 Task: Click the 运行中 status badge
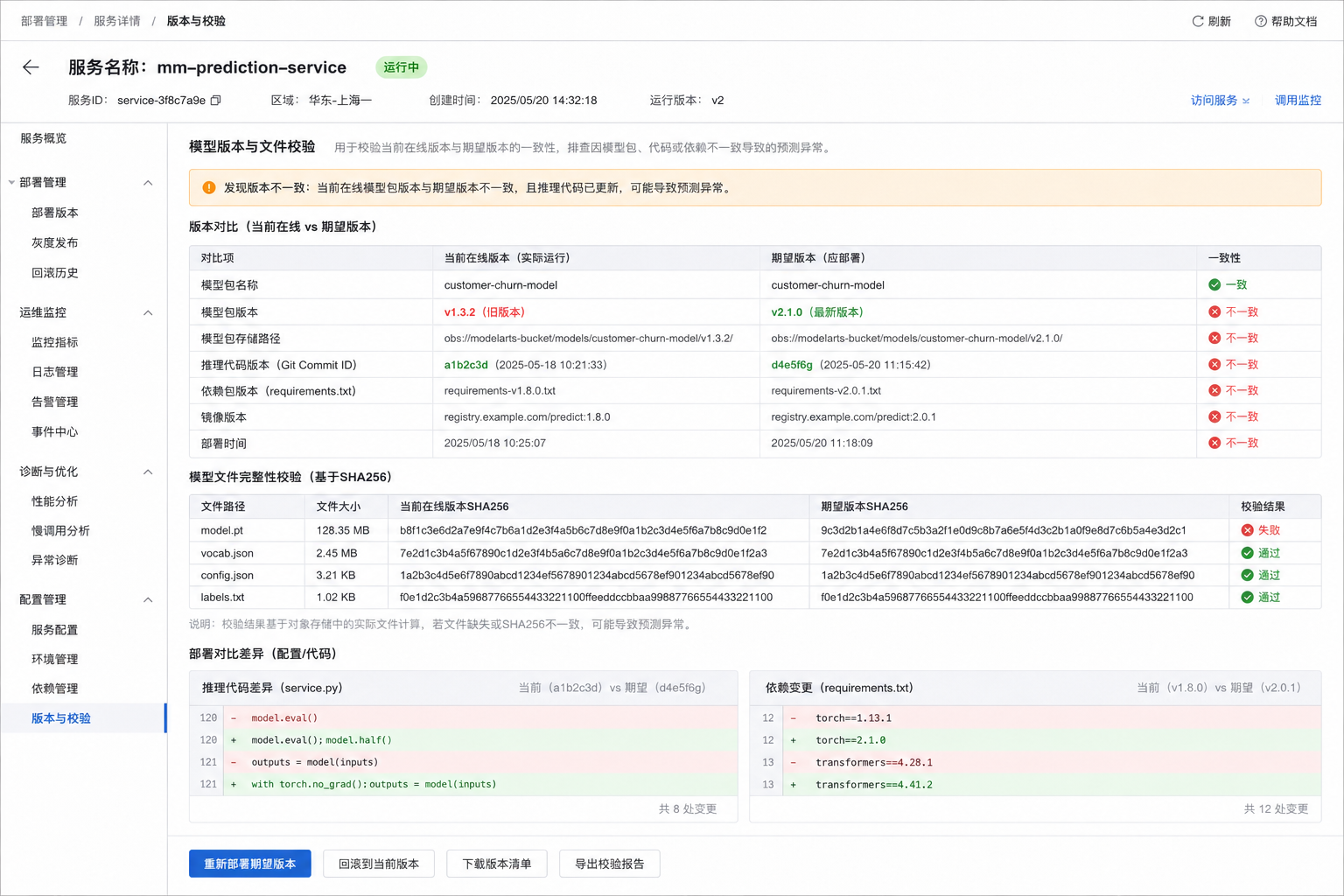click(402, 67)
